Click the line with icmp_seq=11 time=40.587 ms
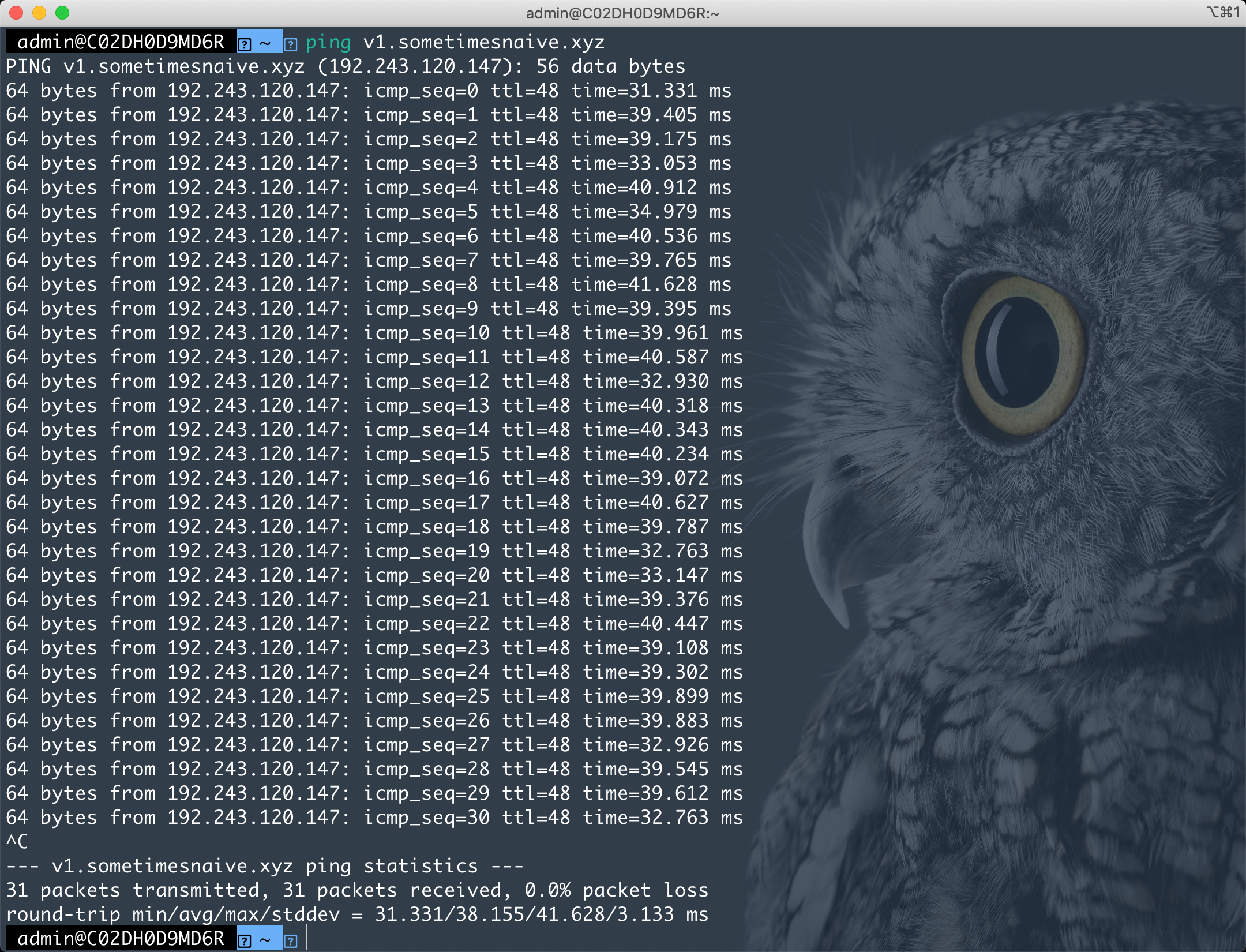 click(374, 357)
